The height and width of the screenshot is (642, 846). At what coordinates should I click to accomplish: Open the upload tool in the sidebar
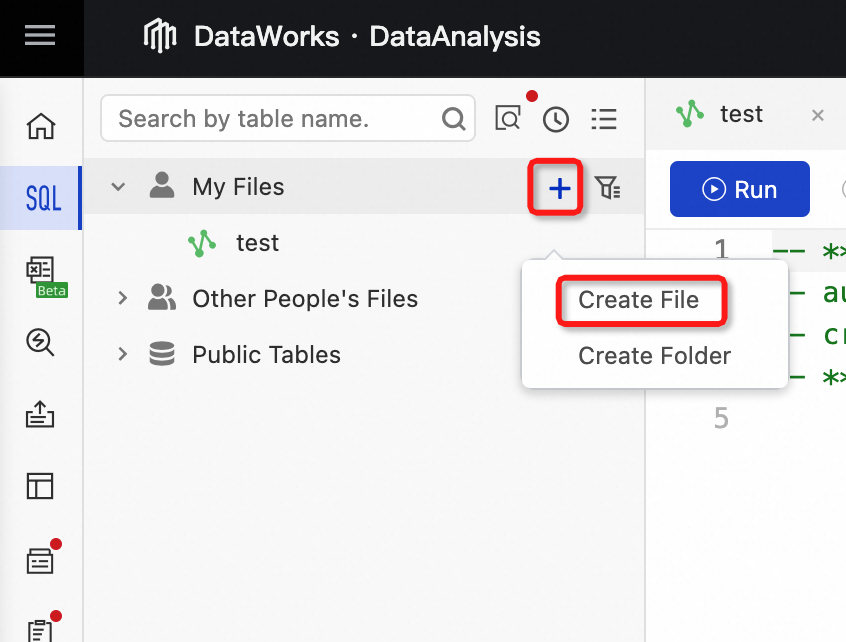[x=40, y=414]
